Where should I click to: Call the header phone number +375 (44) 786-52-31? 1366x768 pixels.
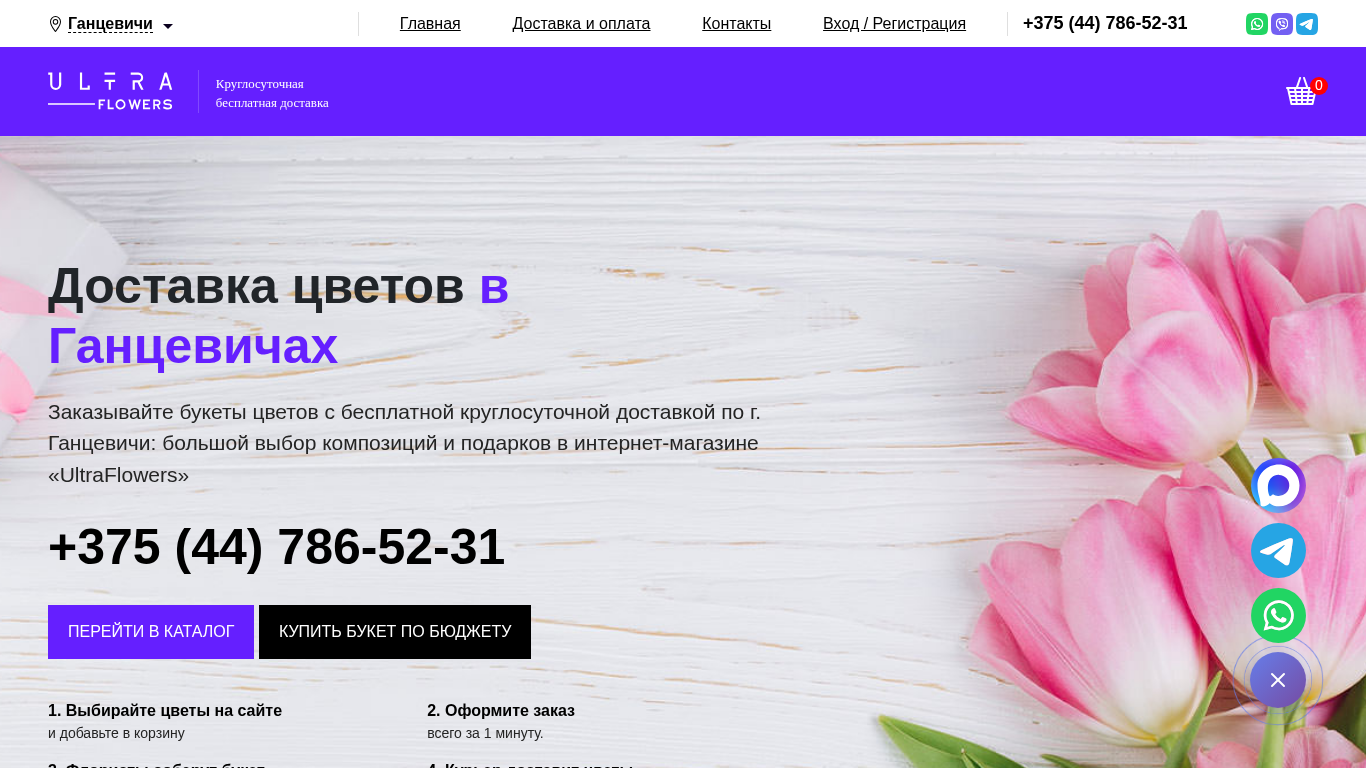click(1105, 24)
